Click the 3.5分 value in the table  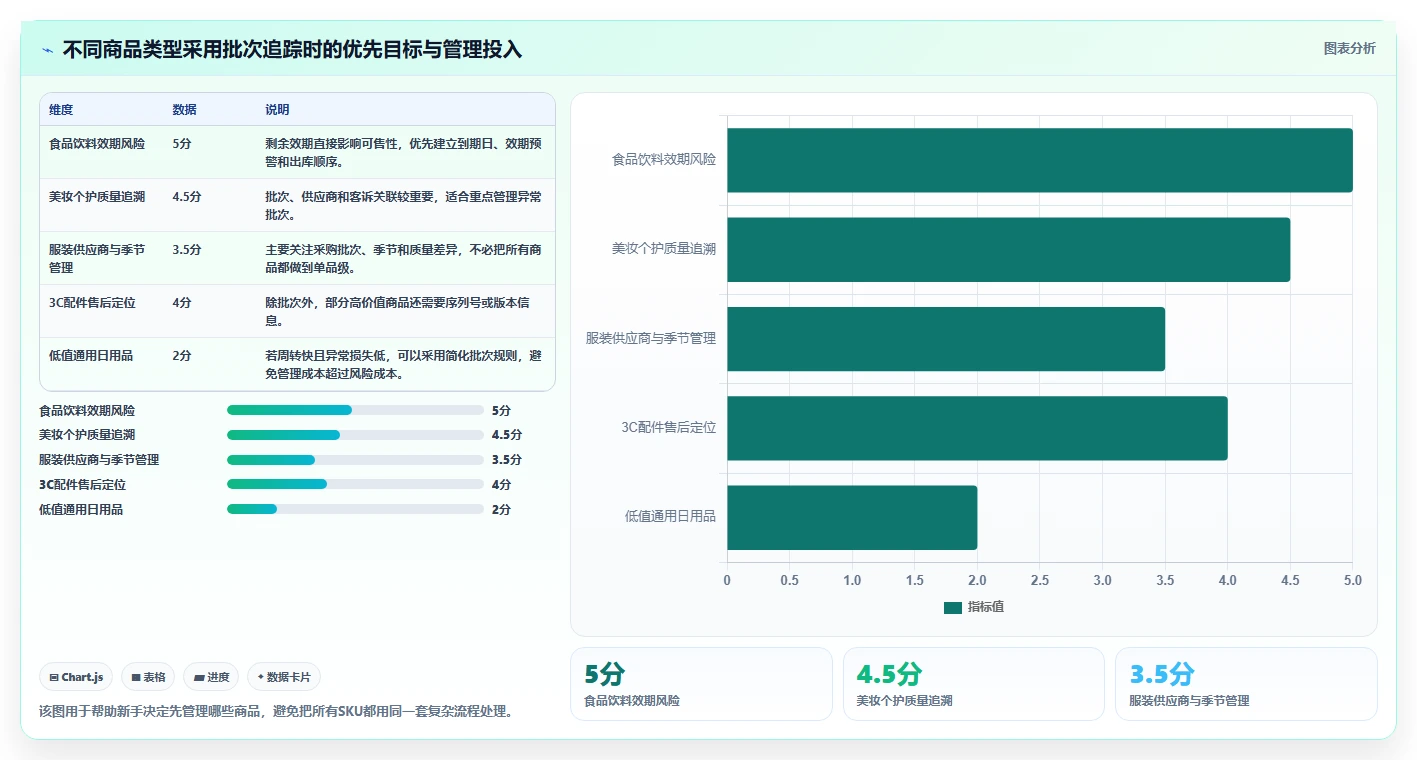[x=186, y=250]
